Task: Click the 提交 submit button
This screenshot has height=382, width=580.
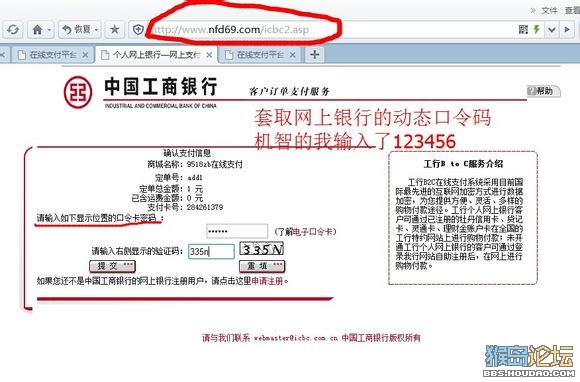Action: pyautogui.click(x=112, y=266)
